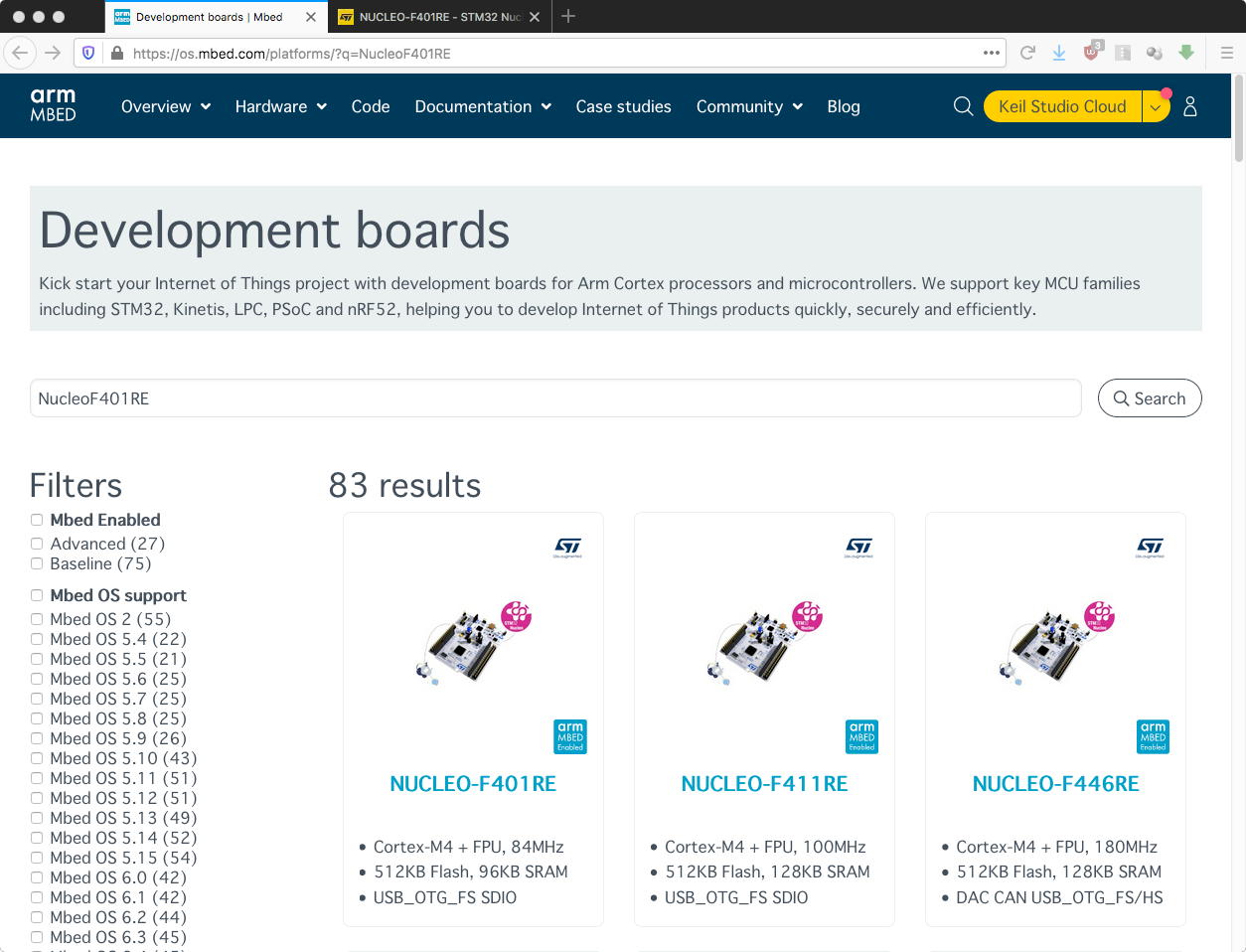Expand the Overview menu
The width and height of the screenshot is (1246, 952).
pyautogui.click(x=166, y=106)
